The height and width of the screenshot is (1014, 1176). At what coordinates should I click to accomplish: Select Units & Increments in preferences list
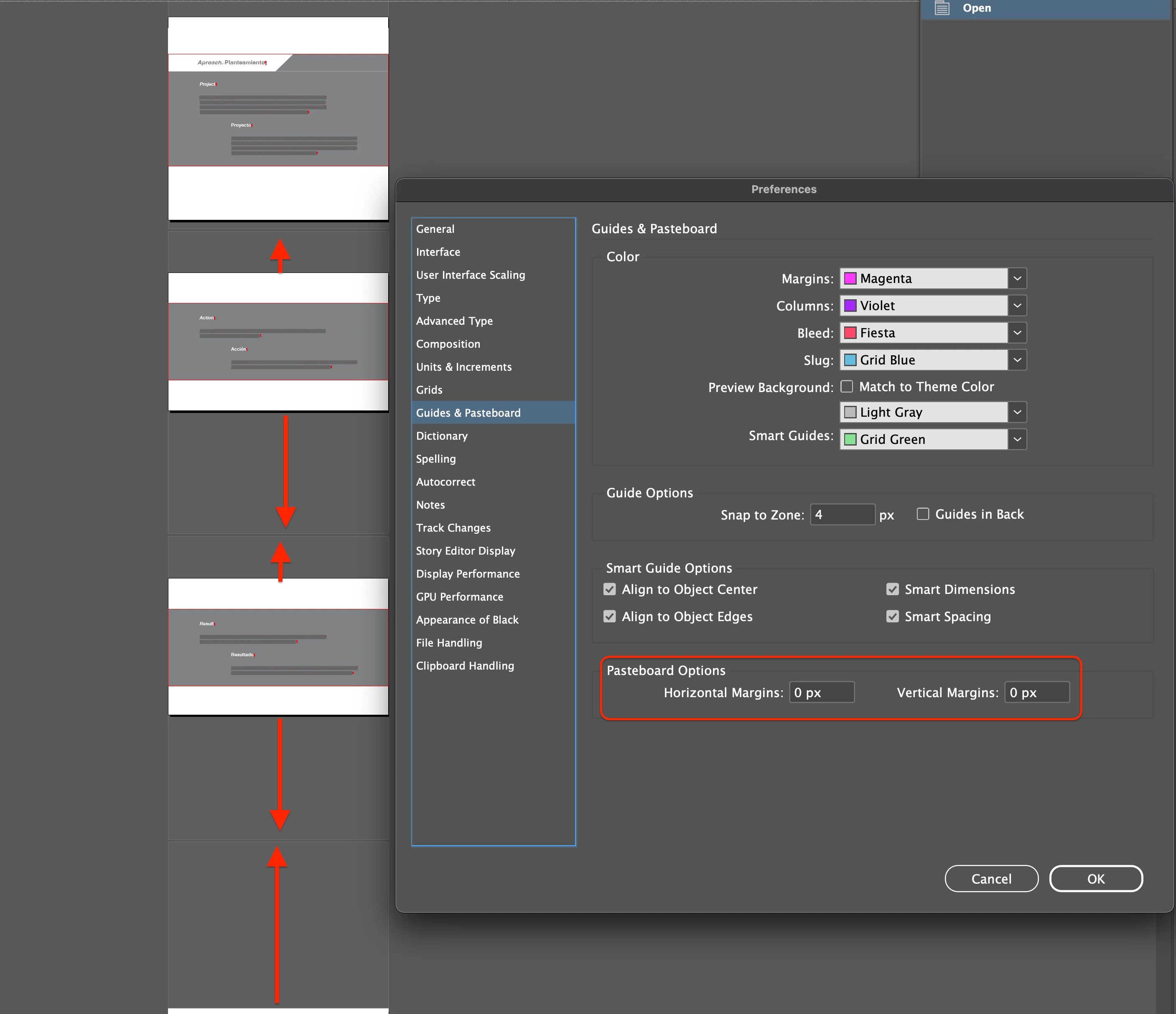(x=464, y=367)
